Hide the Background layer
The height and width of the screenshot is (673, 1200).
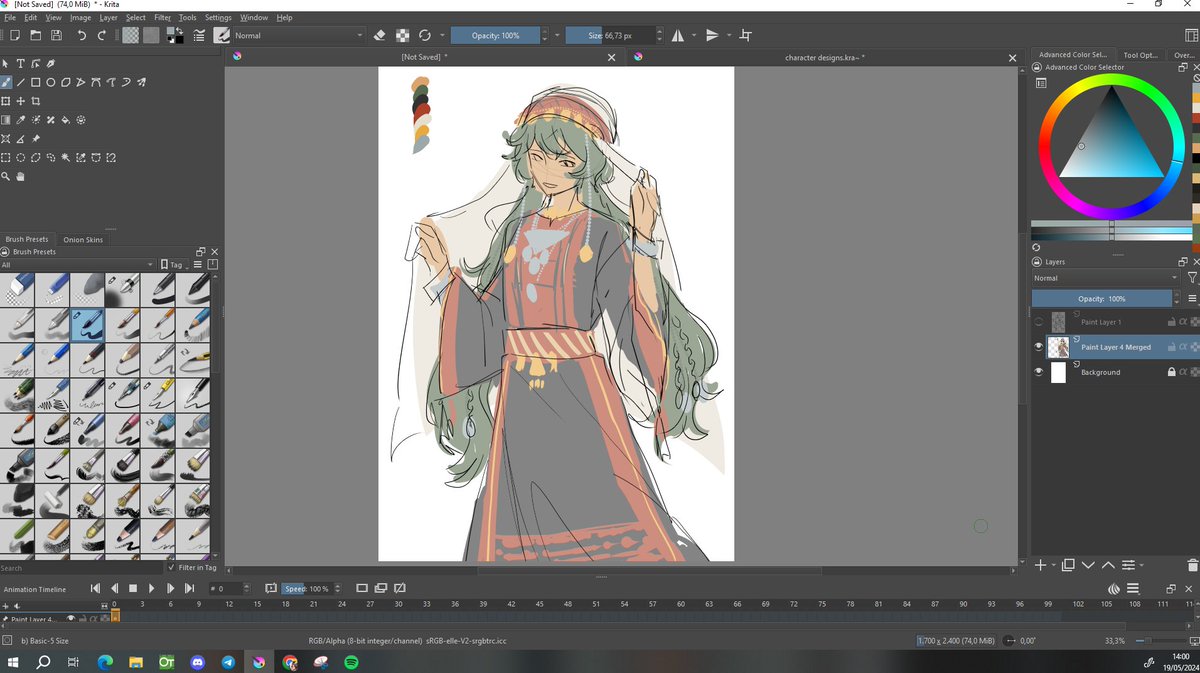[1039, 372]
